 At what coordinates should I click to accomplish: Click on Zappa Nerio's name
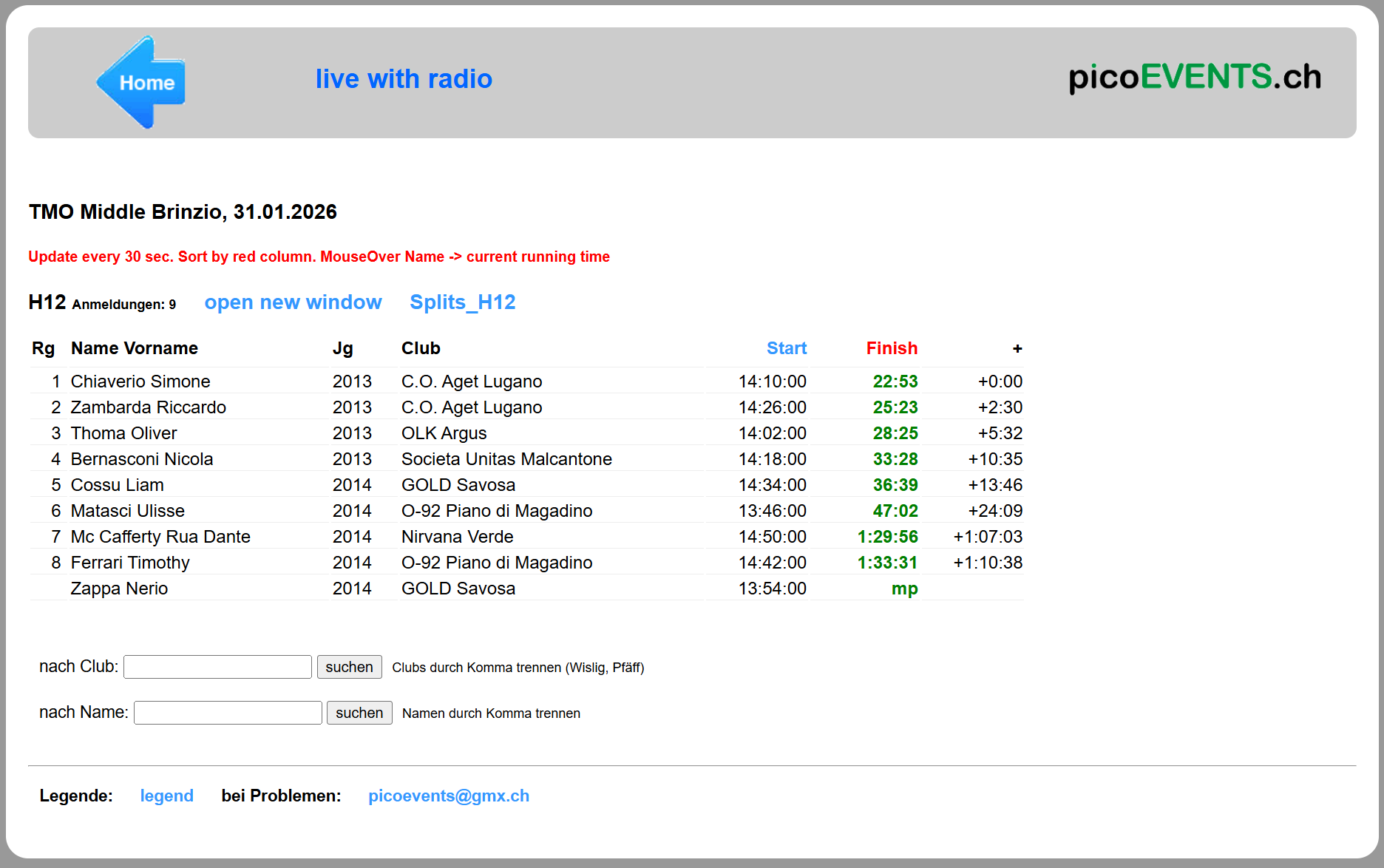point(119,589)
